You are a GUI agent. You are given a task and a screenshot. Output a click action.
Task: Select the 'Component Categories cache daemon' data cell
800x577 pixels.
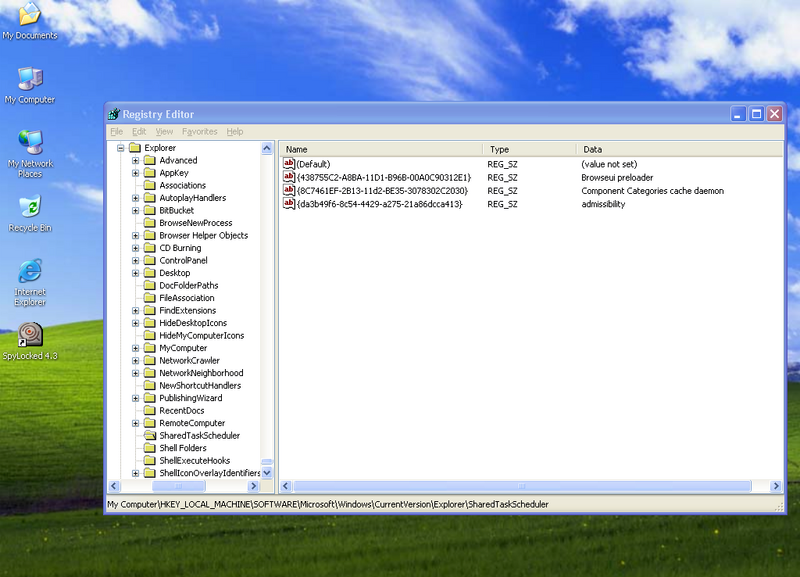pos(653,191)
